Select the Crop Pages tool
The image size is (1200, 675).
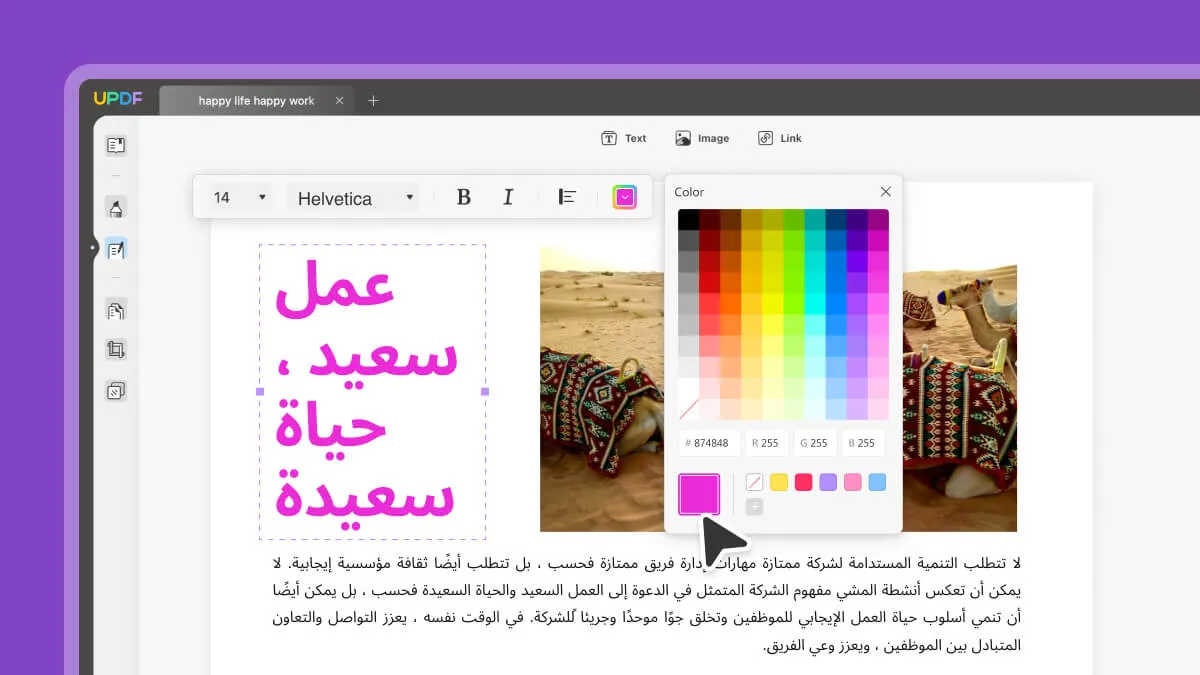(116, 349)
